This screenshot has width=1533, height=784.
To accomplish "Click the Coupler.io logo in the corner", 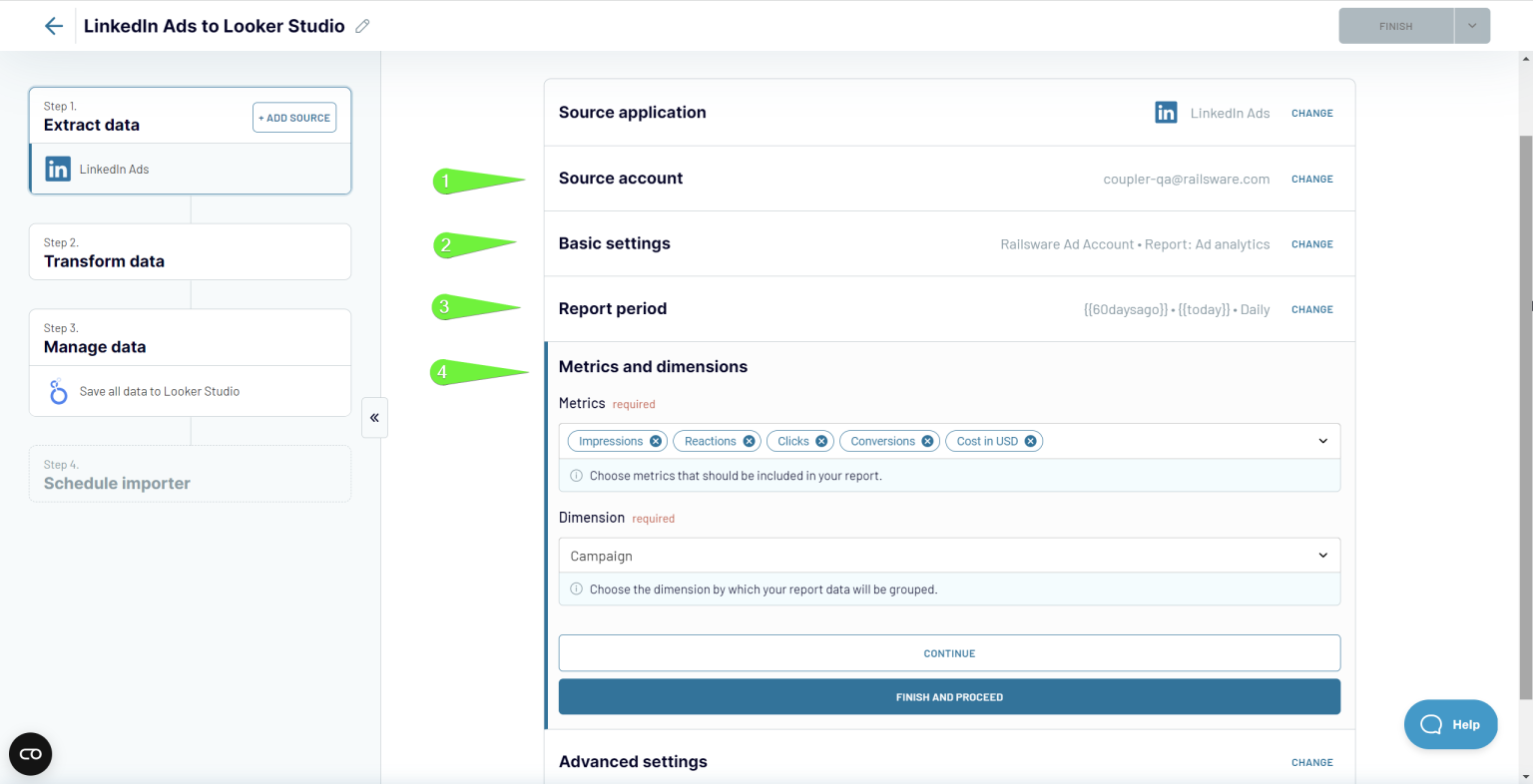I will point(30,754).
